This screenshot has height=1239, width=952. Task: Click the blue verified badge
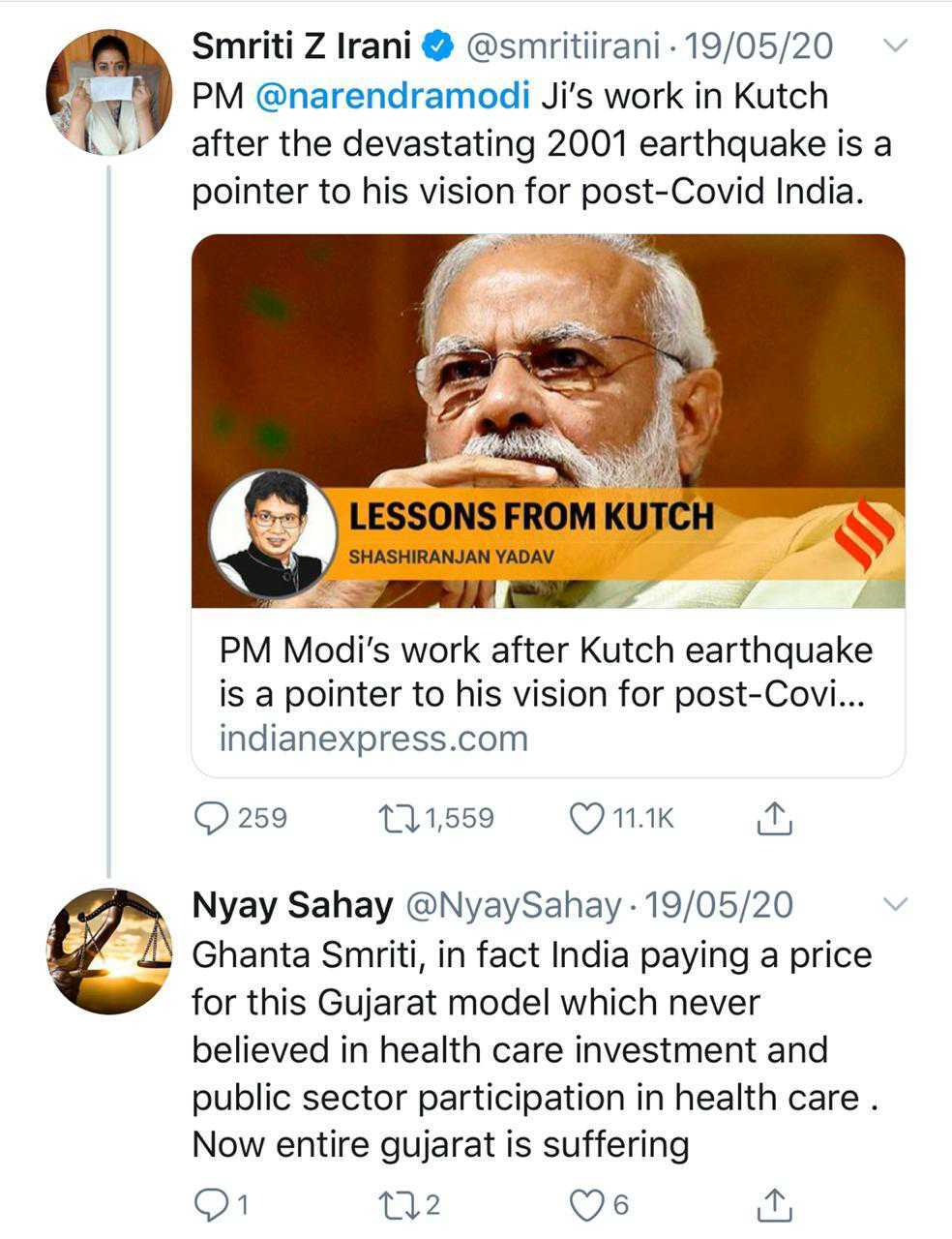tap(438, 45)
